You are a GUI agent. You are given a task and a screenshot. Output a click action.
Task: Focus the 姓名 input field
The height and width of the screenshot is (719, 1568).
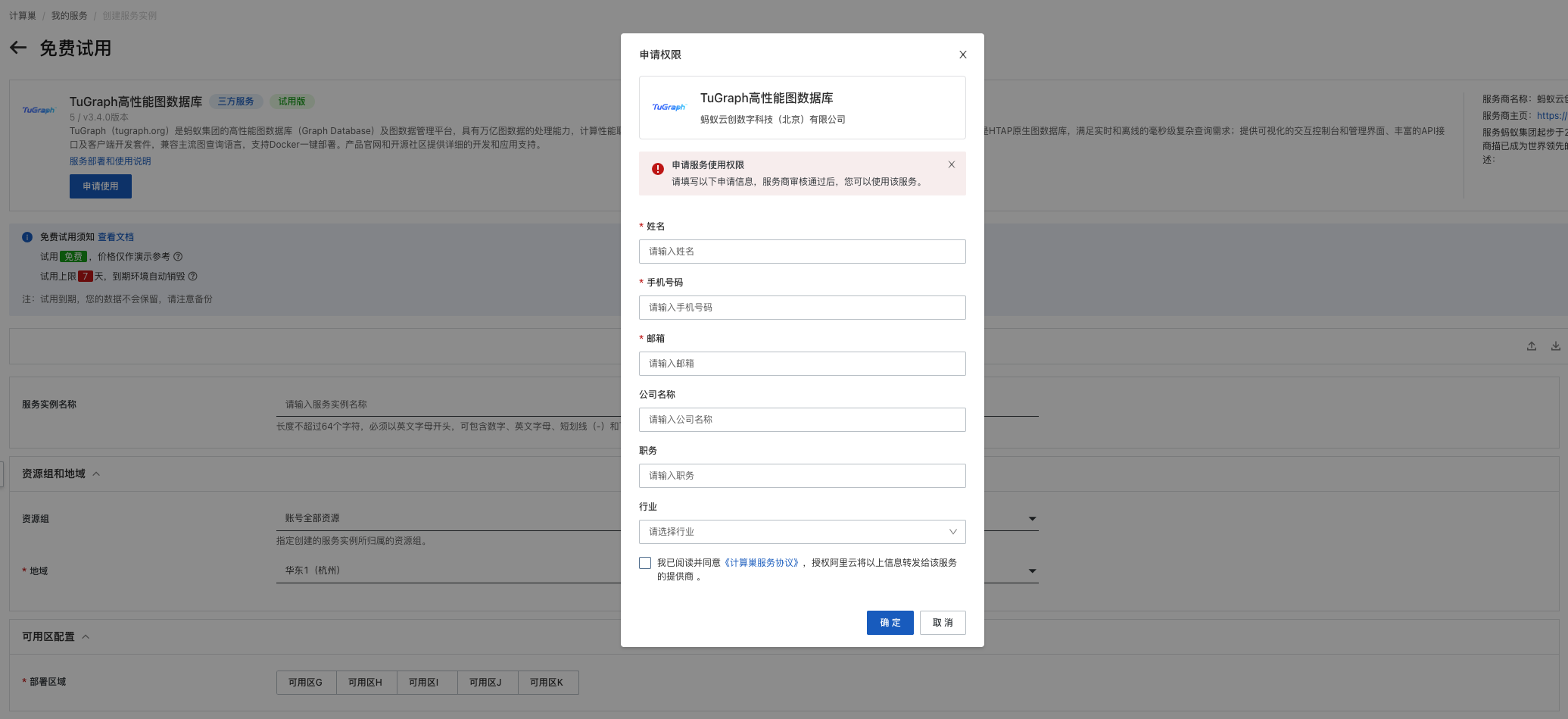click(x=802, y=252)
